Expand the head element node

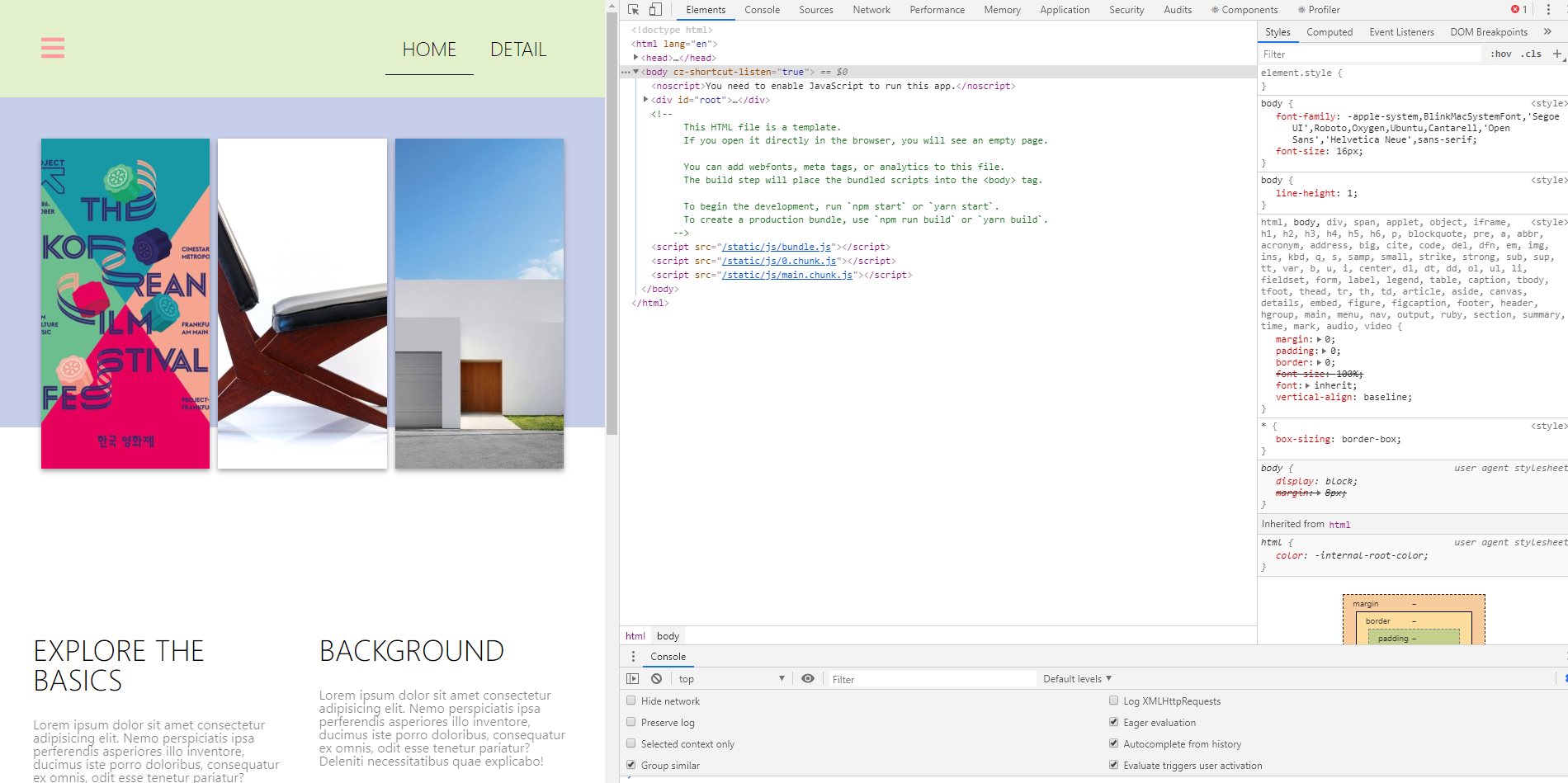tap(635, 58)
